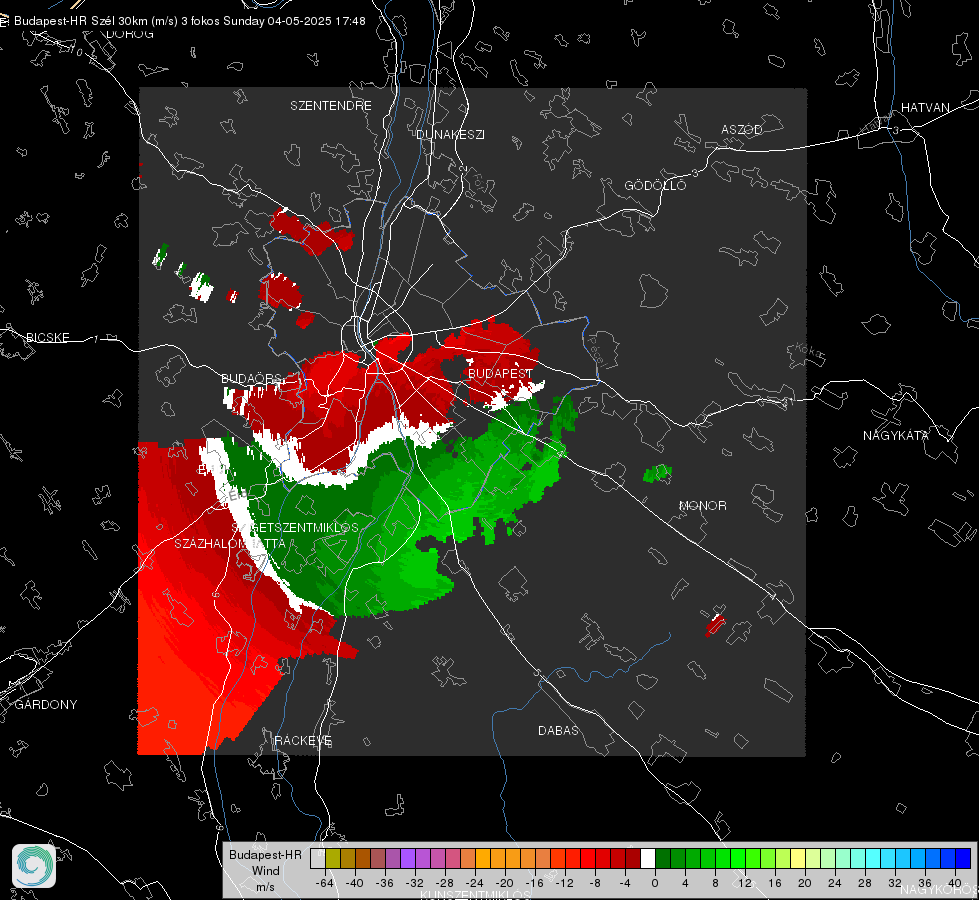Click the Koka map label near the right edge
The width and height of the screenshot is (979, 900).
811,352
